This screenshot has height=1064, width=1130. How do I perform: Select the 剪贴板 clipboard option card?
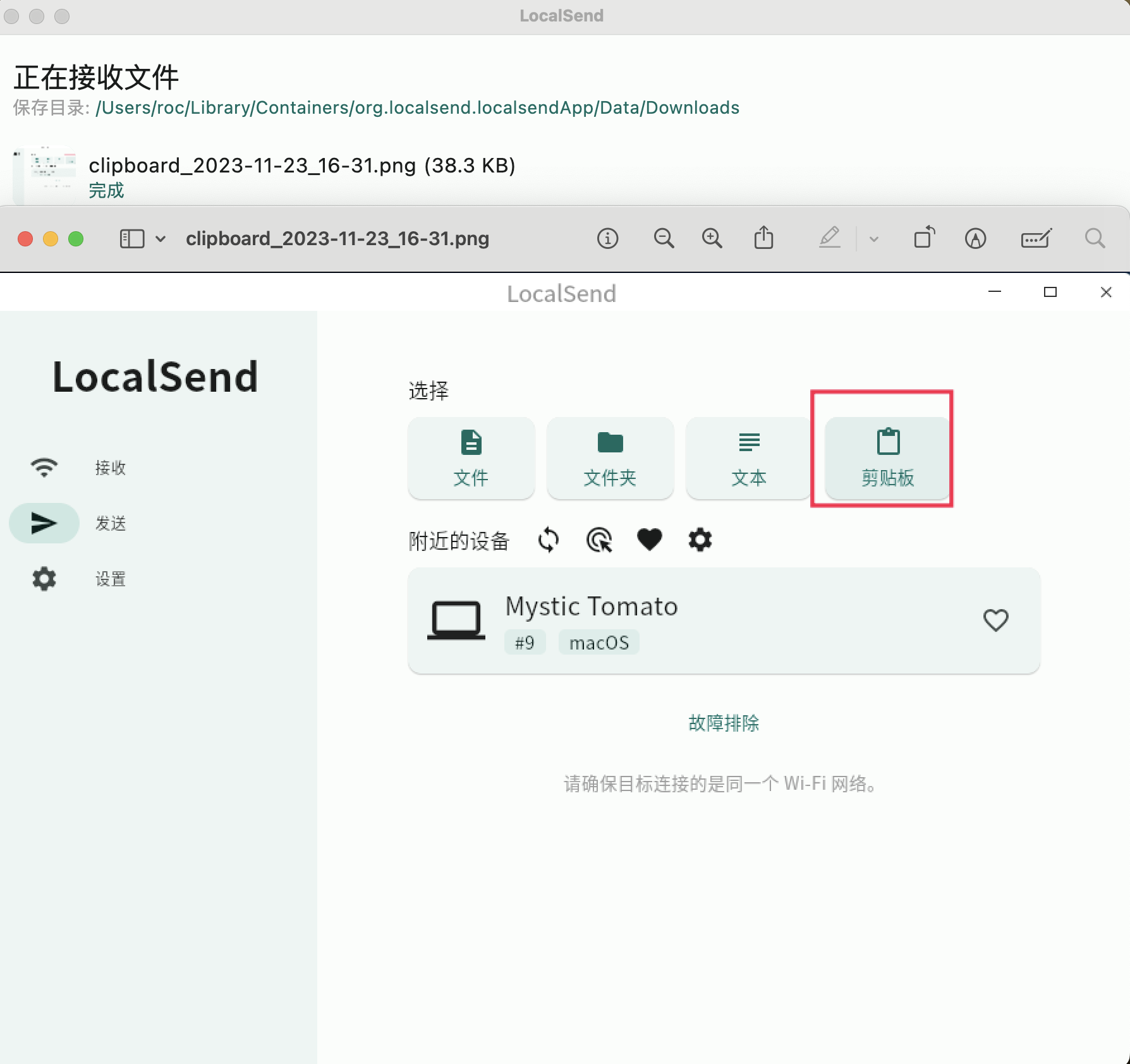pos(888,458)
